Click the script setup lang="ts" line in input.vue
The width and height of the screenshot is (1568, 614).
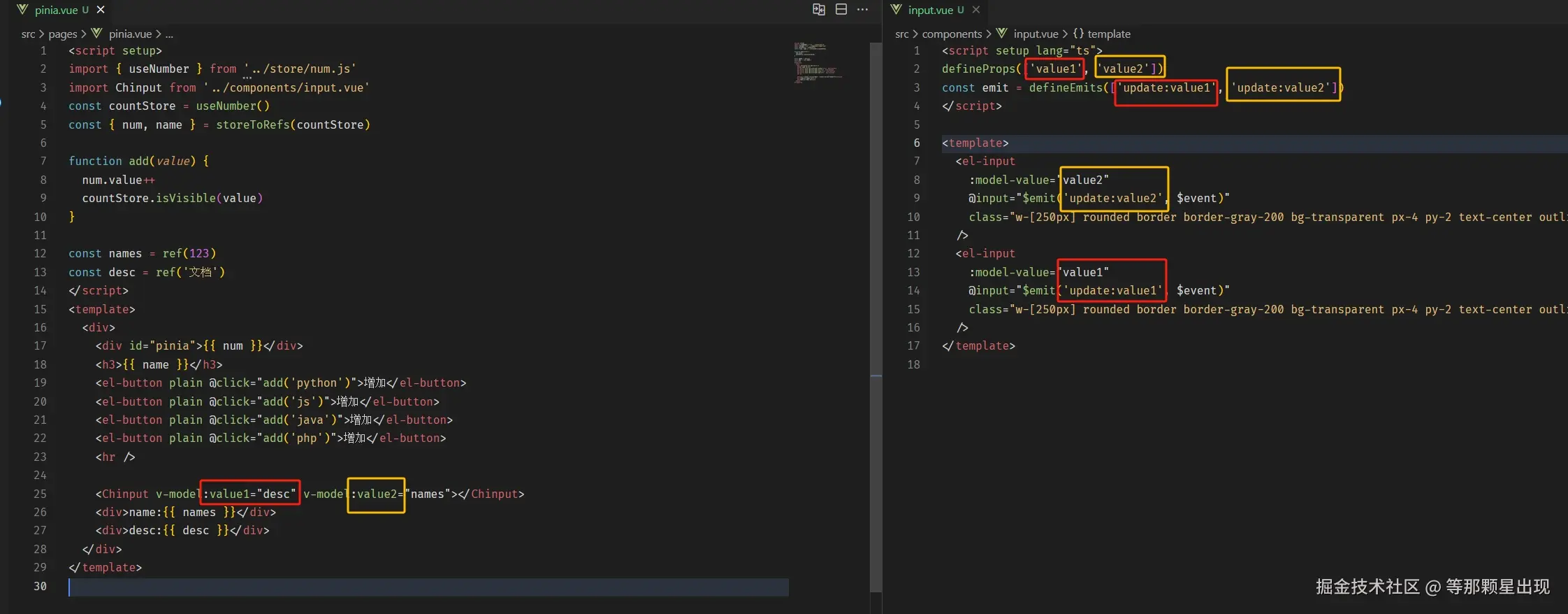tap(1022, 50)
